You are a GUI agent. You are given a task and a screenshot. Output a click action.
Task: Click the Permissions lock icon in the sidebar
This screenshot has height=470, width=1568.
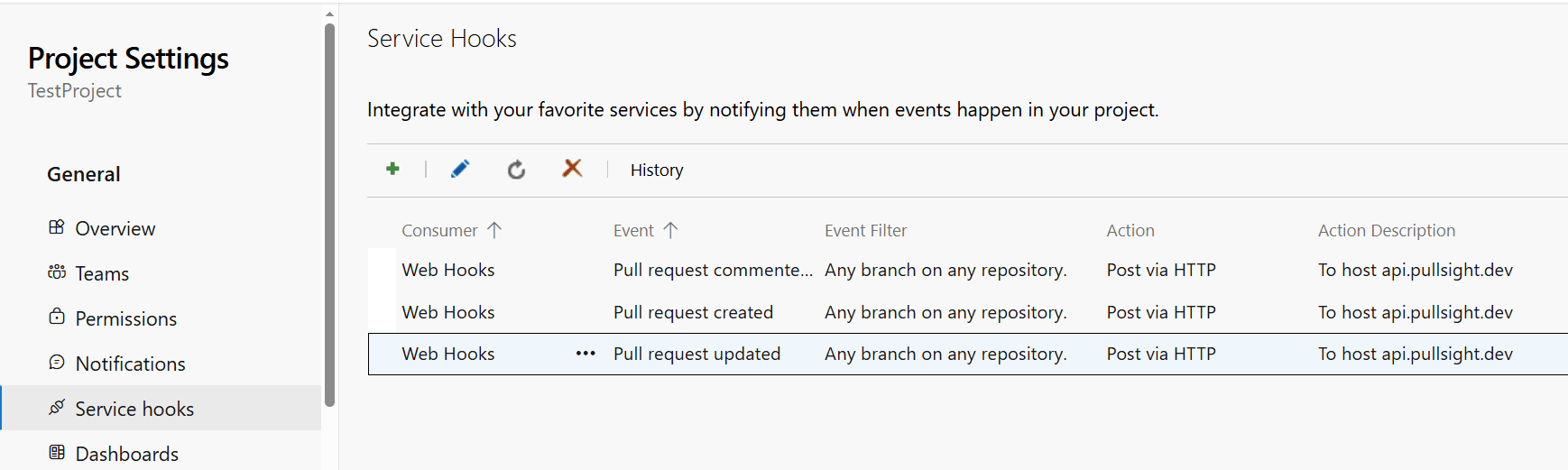tap(57, 317)
